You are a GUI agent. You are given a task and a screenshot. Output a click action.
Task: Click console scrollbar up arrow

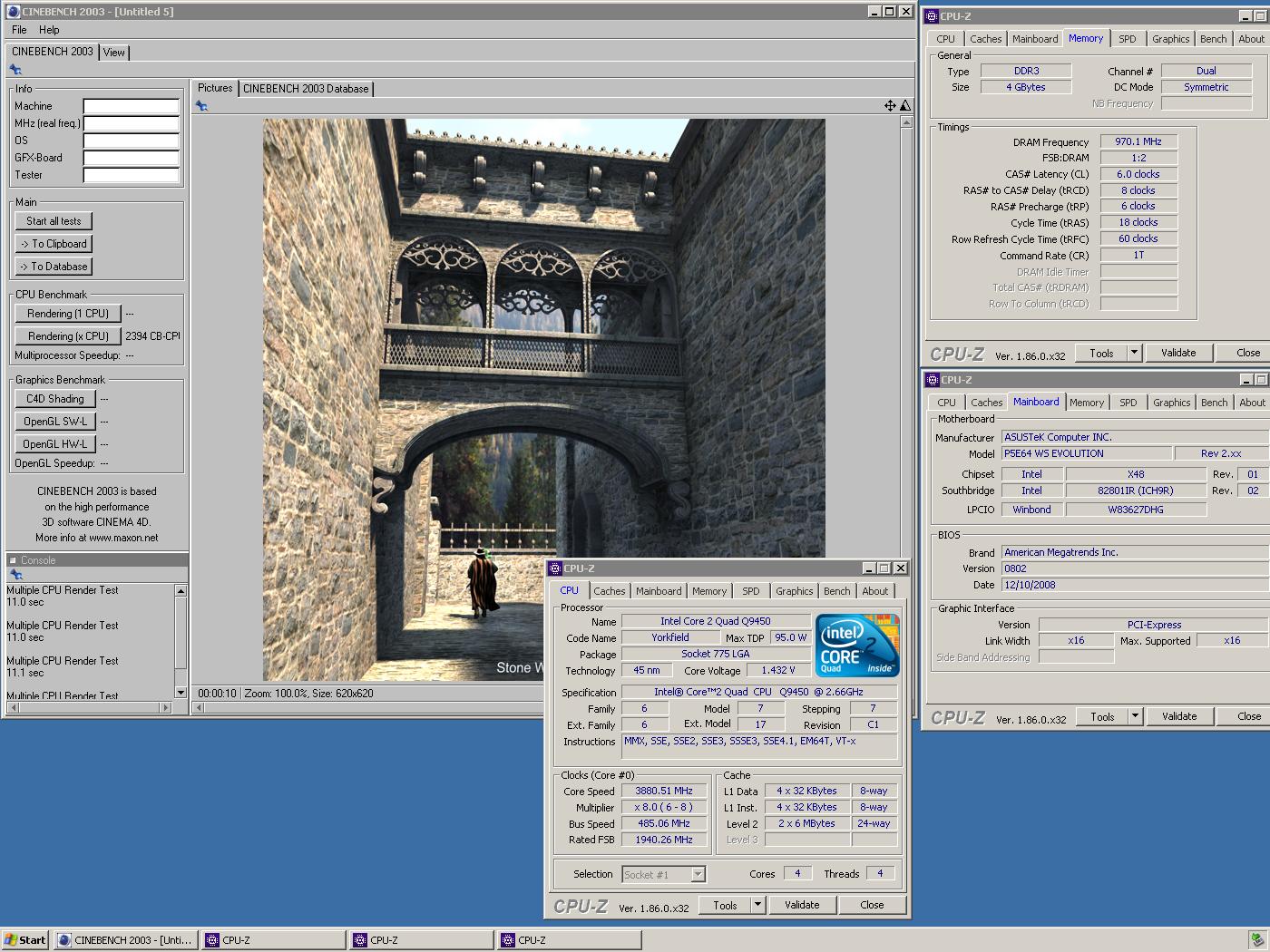181,591
